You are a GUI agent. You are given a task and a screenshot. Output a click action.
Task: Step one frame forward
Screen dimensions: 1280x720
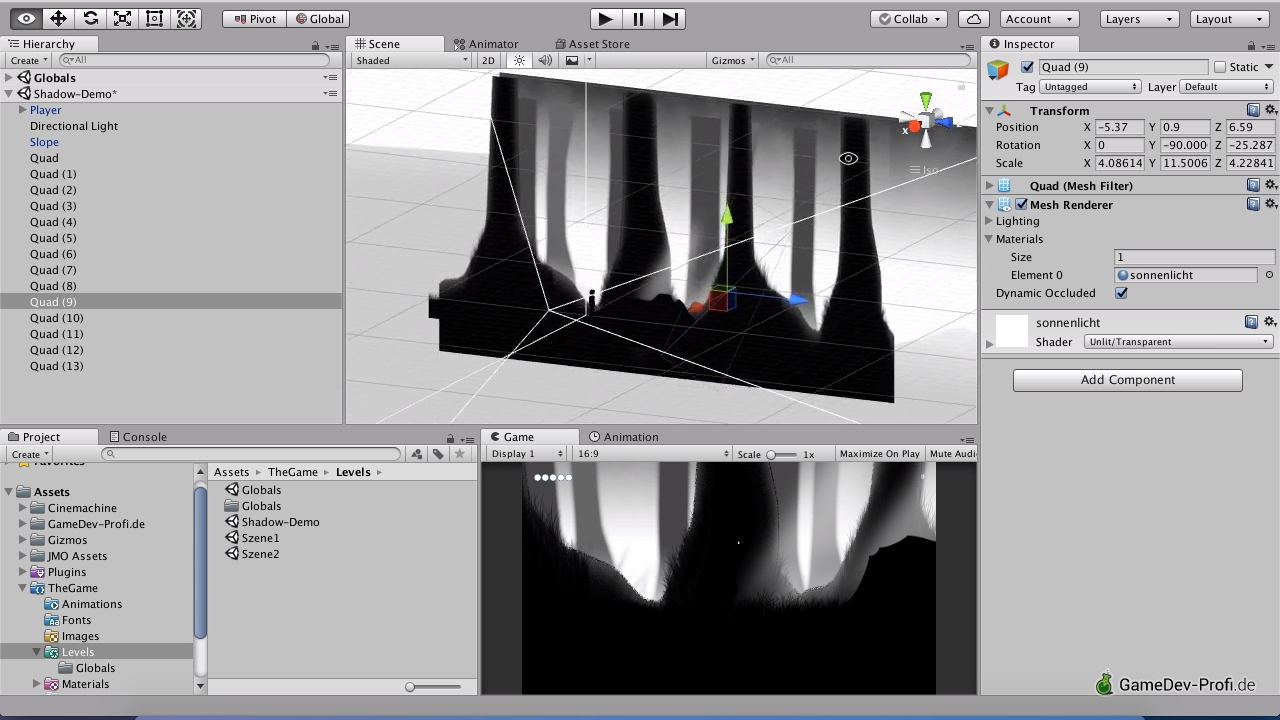click(670, 18)
